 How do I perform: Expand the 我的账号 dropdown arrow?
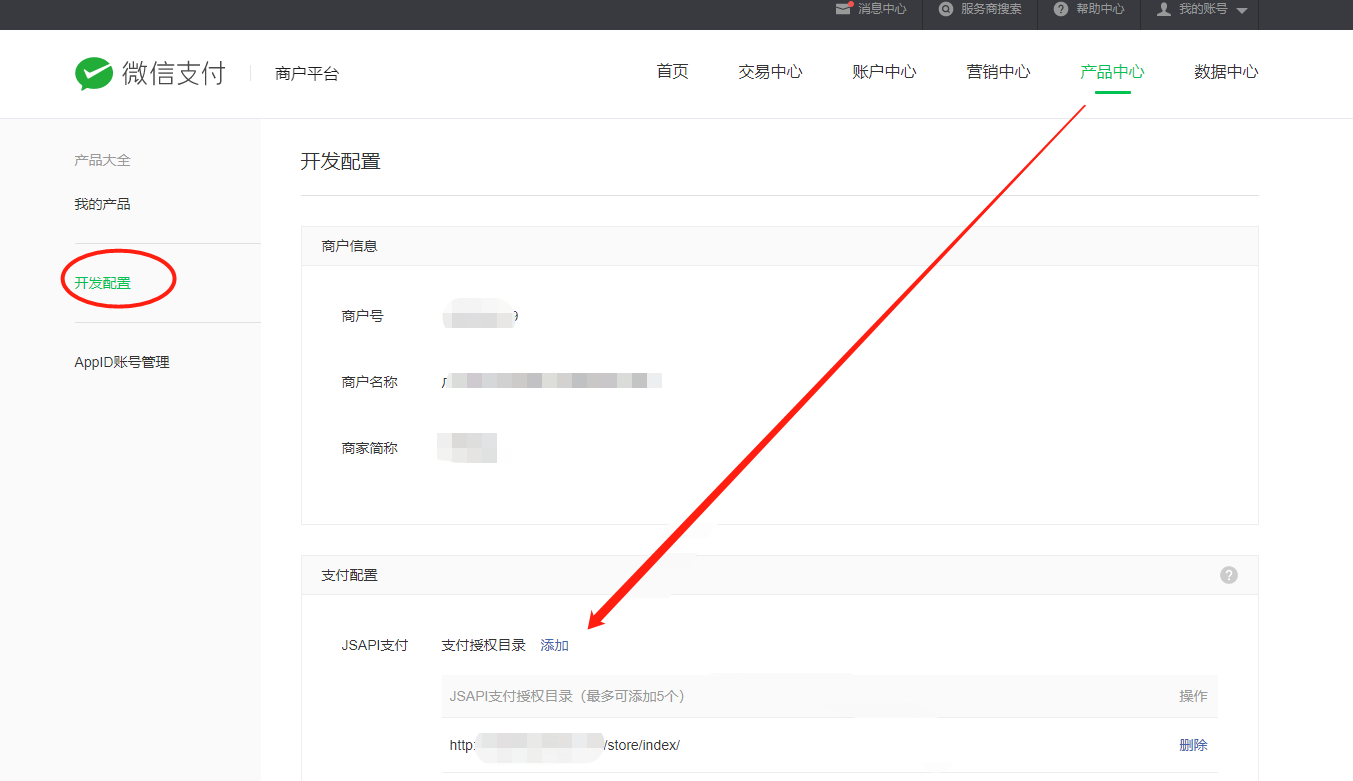[x=1241, y=10]
